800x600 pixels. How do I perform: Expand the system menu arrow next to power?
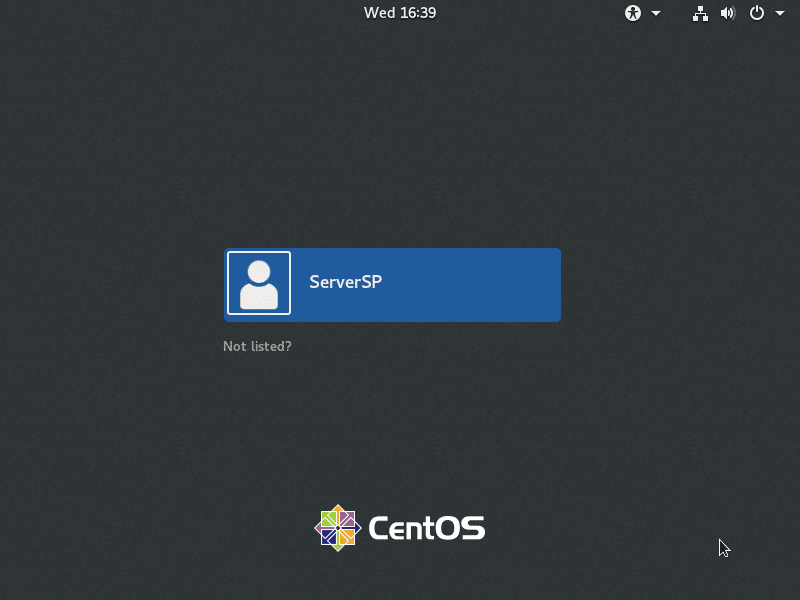[x=780, y=13]
